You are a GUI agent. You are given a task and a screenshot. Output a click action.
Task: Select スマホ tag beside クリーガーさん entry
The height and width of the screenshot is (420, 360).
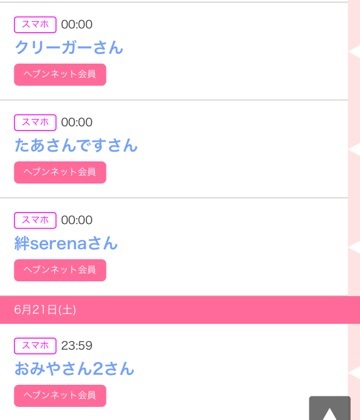[x=35, y=24]
